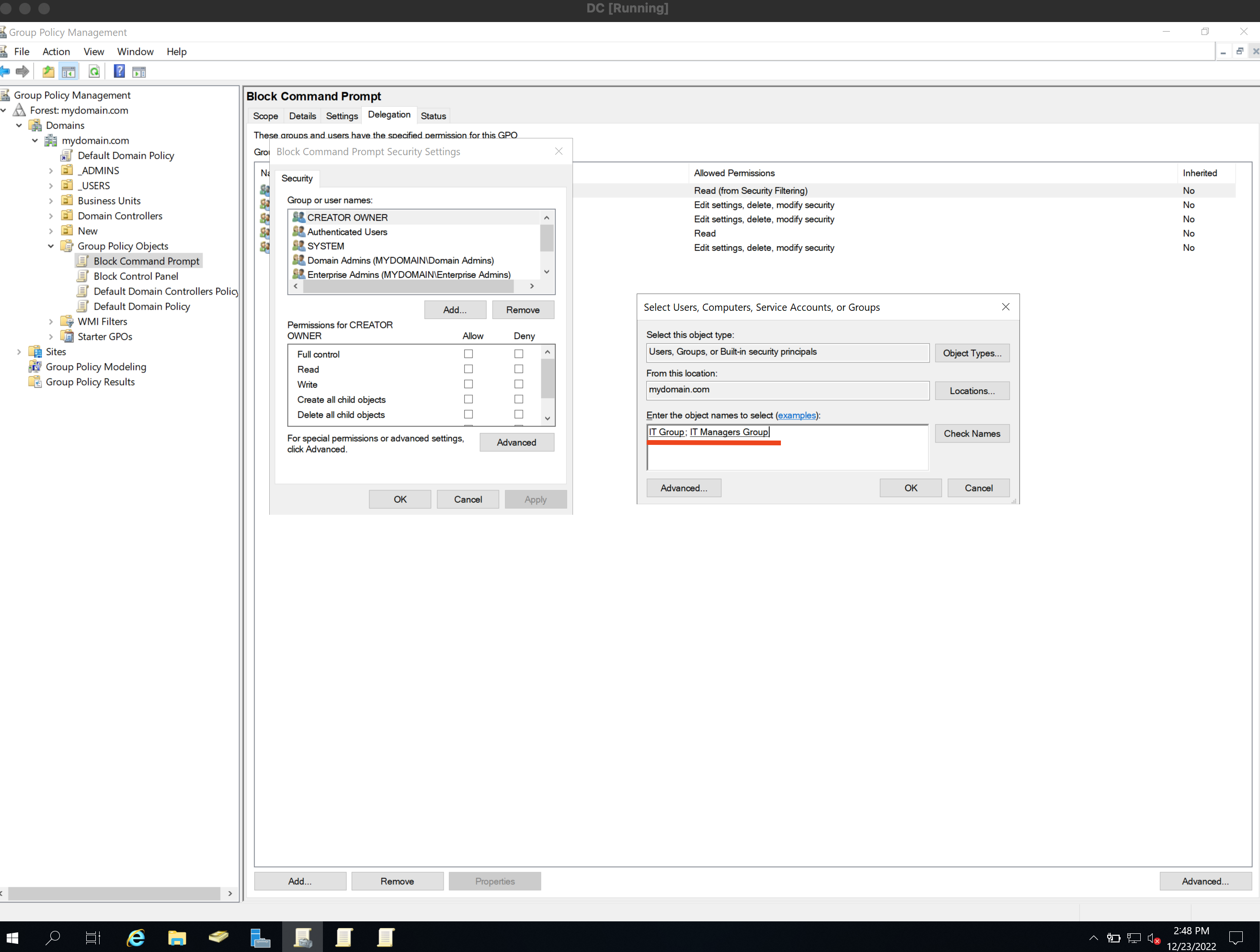Image resolution: width=1260 pixels, height=952 pixels.
Task: Switch to the Settings tab
Action: 342,116
